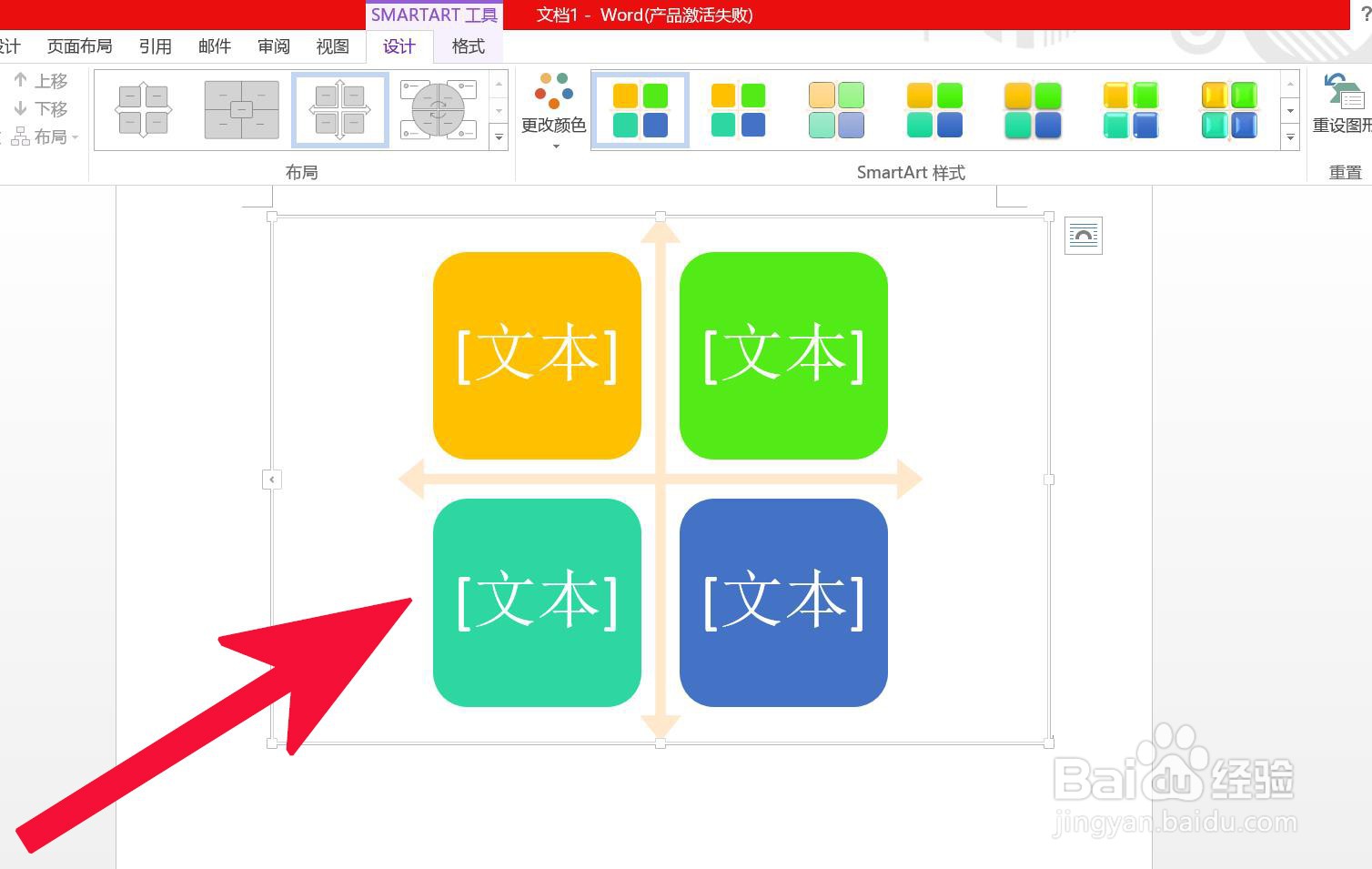Choose the Titled Matrix layout with center box
Image resolution: width=1372 pixels, height=869 pixels.
point(241,110)
